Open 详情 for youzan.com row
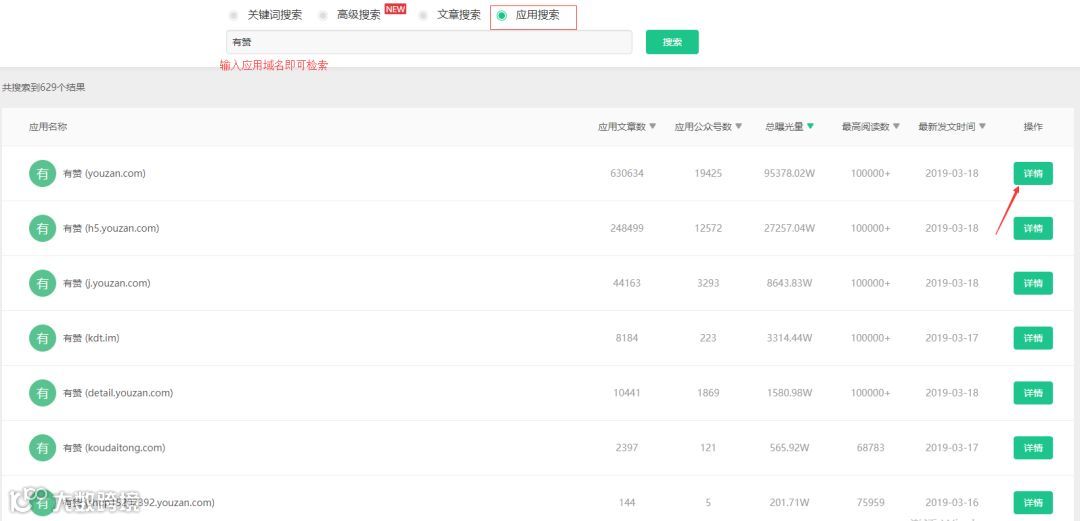Screen dimensions: 1080x521 (x=1033, y=174)
